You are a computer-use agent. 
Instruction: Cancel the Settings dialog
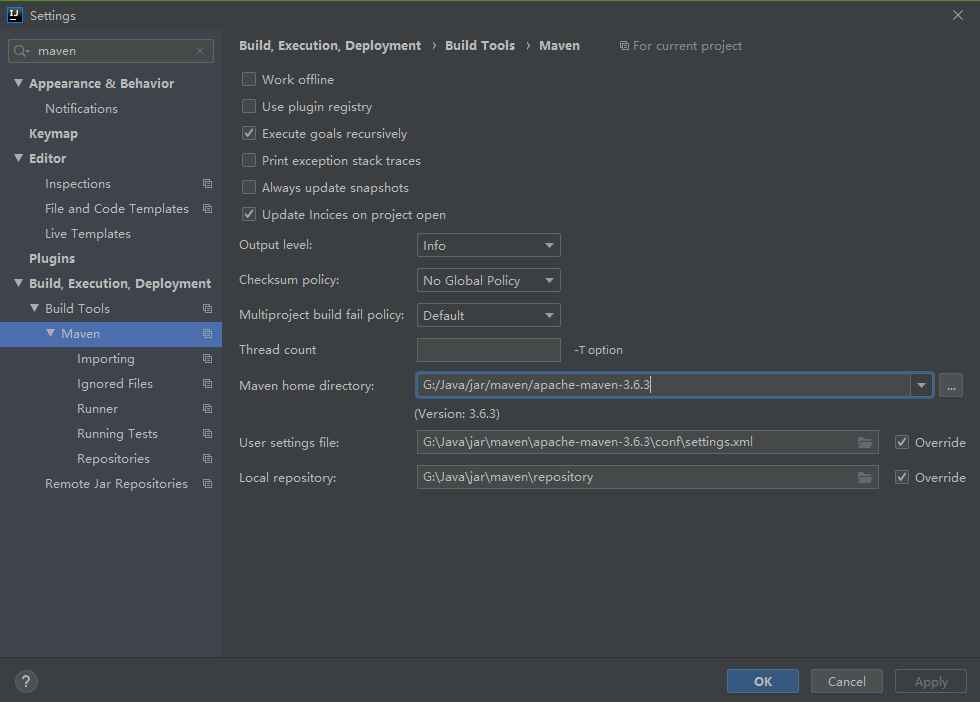[847, 681]
